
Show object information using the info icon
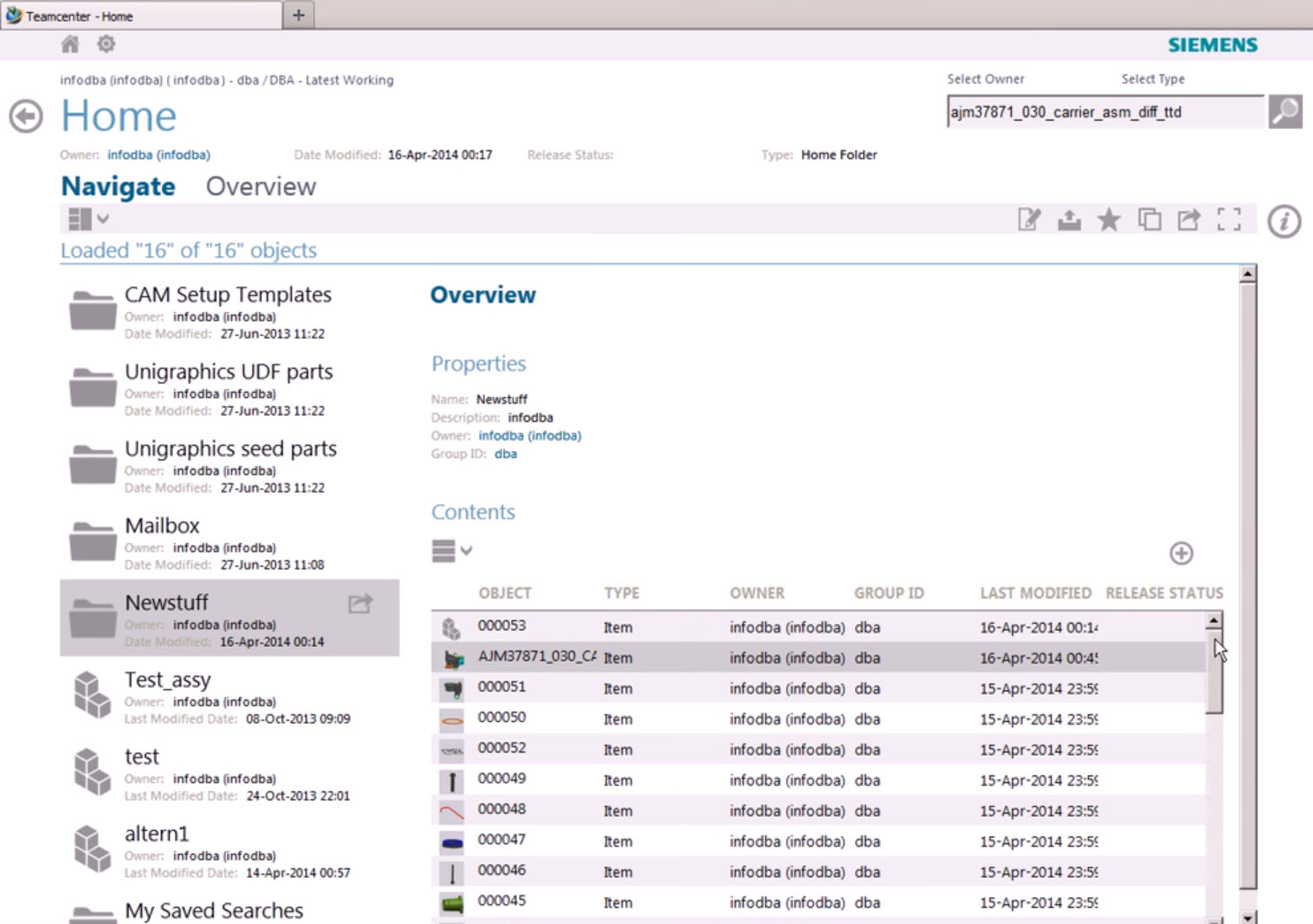[1285, 221]
